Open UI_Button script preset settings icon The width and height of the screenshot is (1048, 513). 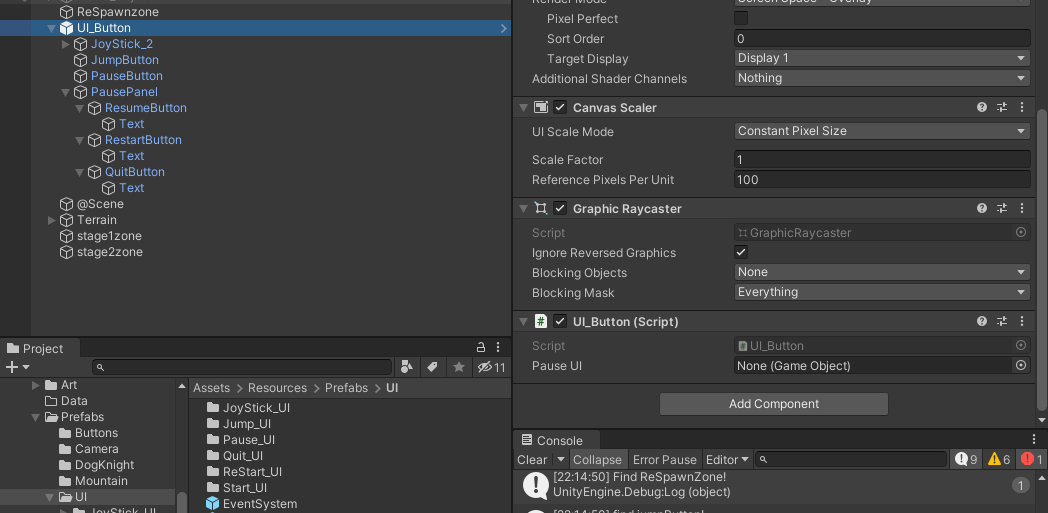1002,321
